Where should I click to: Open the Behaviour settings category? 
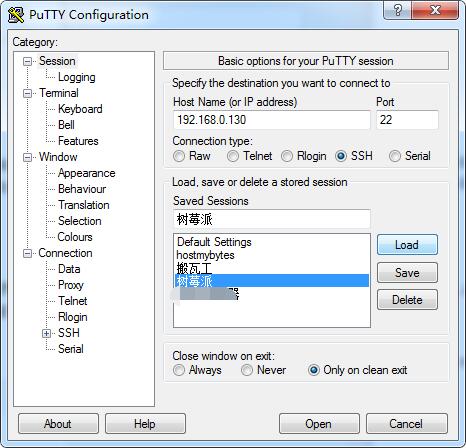(x=82, y=189)
